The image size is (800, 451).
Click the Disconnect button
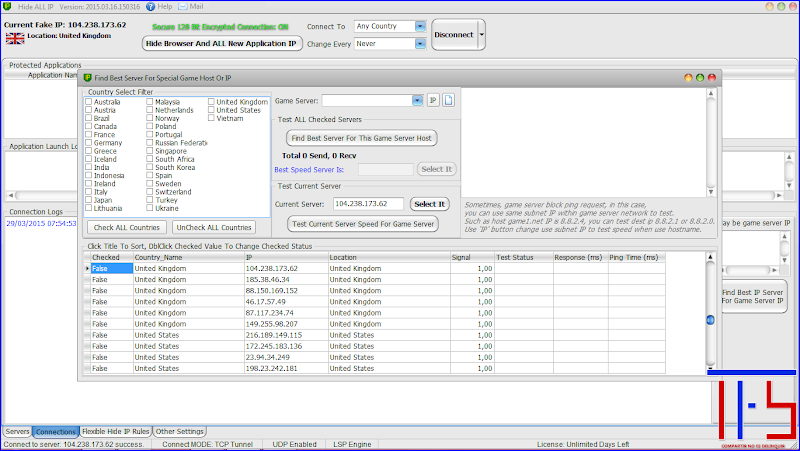(x=454, y=35)
